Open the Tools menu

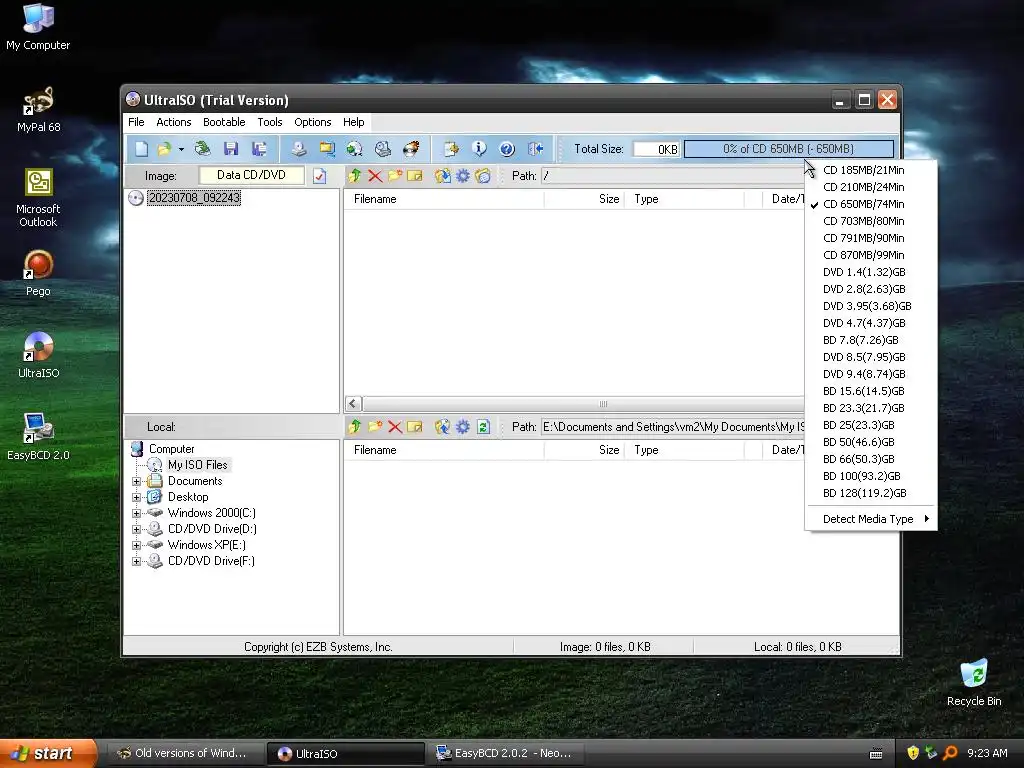coord(270,122)
